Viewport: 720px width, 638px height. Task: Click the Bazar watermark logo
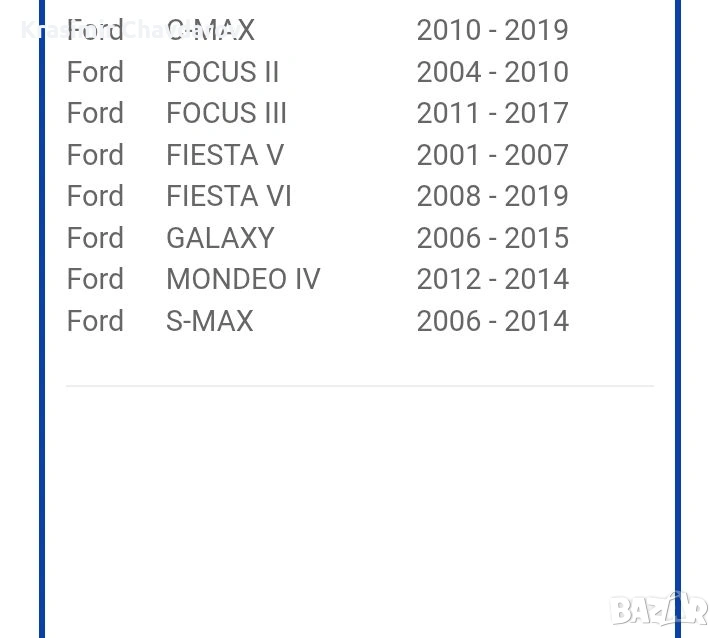tap(659, 607)
